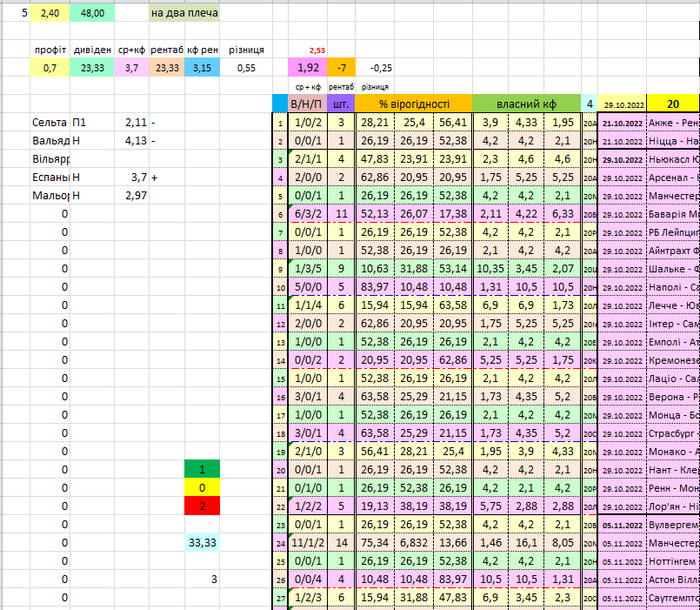
Task: Select the '11/1/2' result cell
Action: (308, 543)
